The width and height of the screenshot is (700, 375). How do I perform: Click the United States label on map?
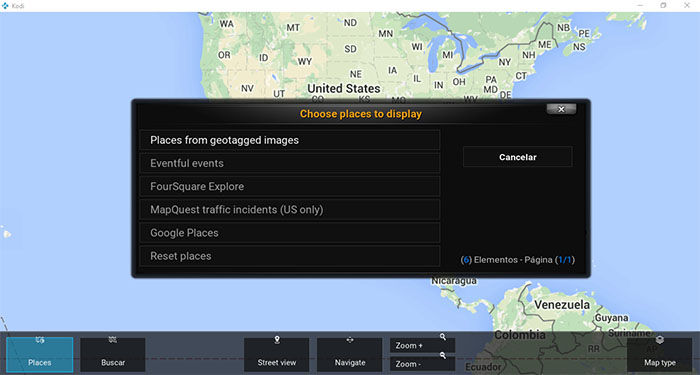point(344,88)
